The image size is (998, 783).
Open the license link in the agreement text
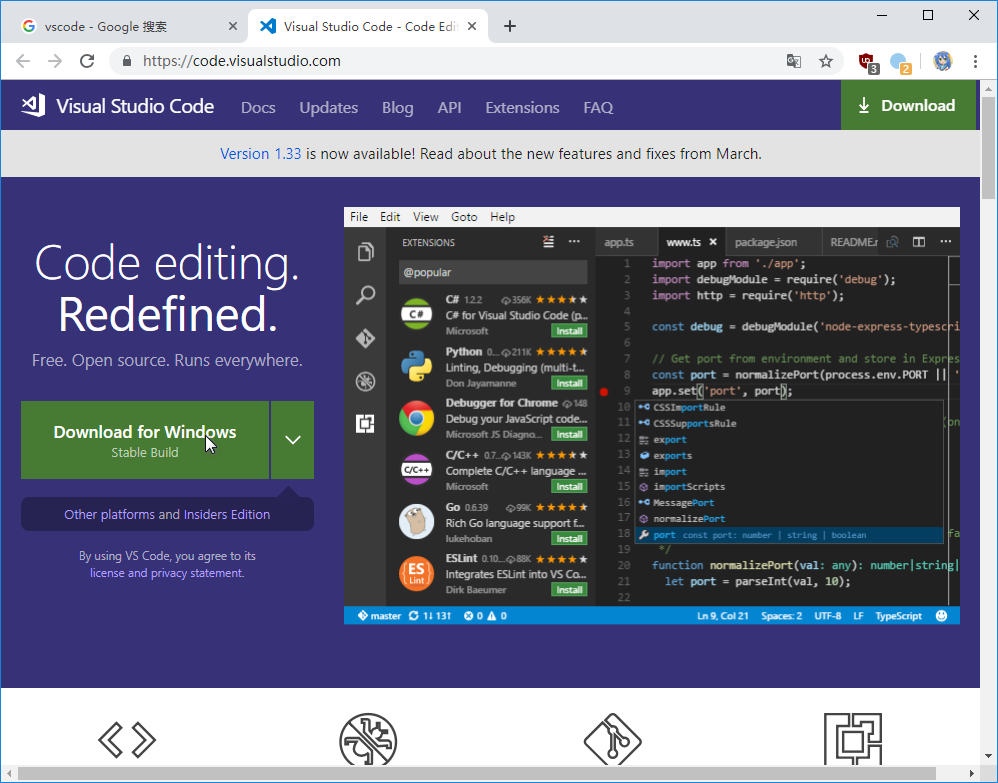click(x=107, y=573)
